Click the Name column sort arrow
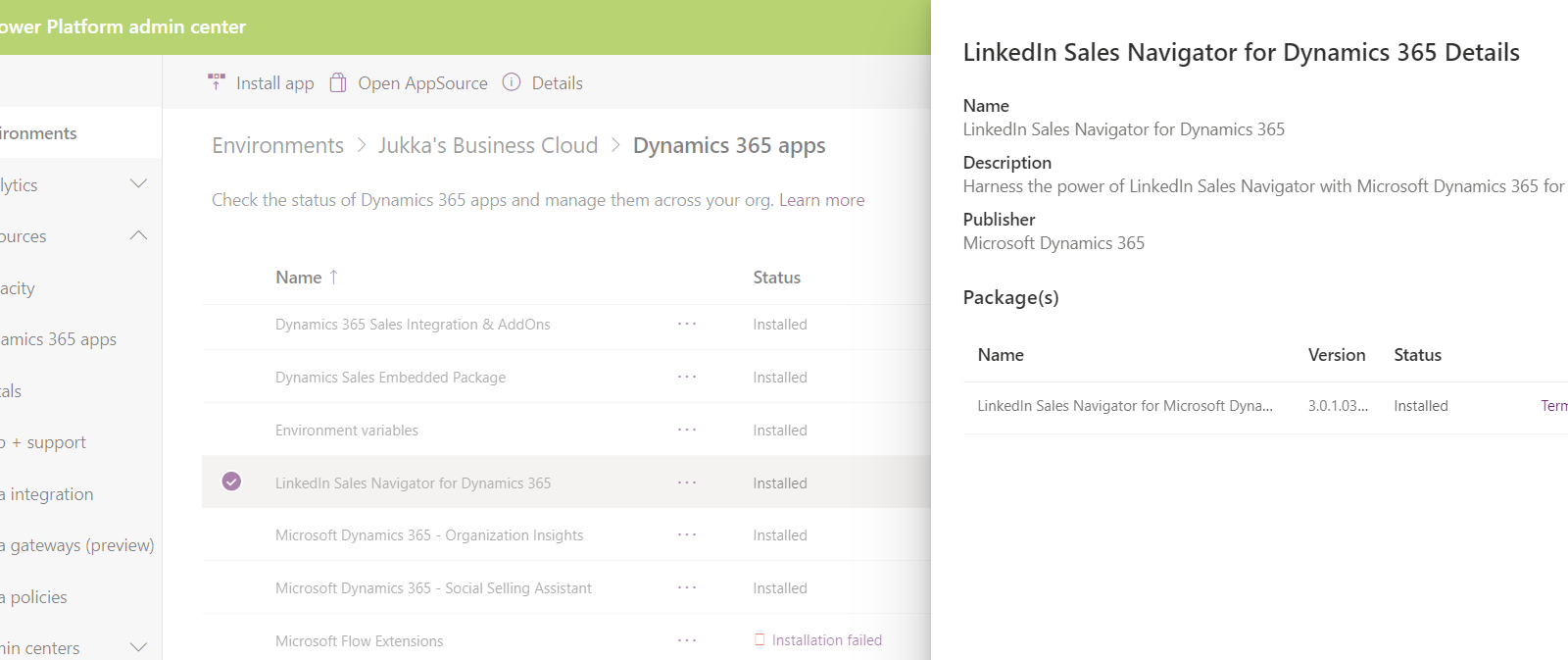This screenshot has height=660, width=1568. (x=333, y=278)
